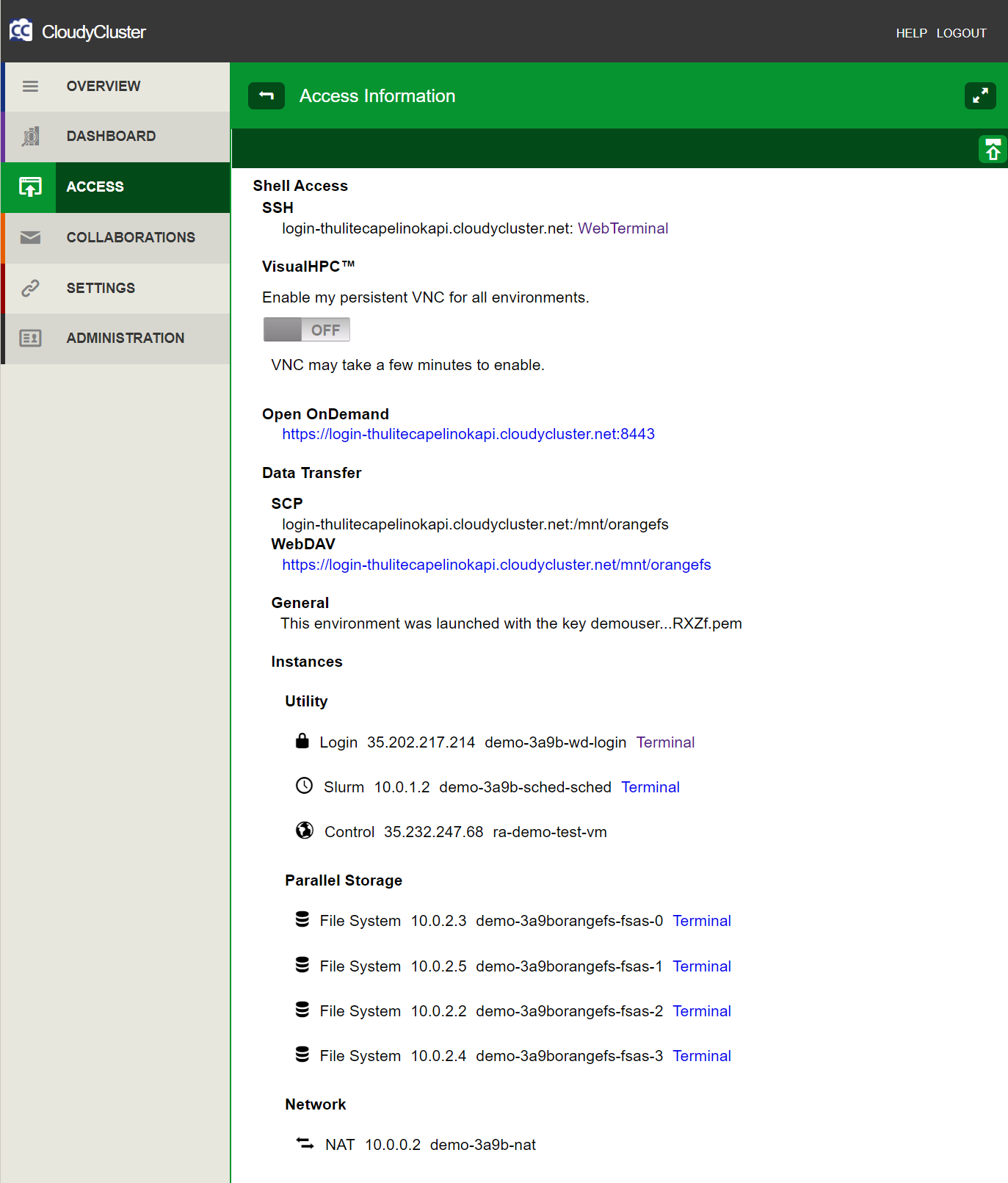The height and width of the screenshot is (1183, 1008).
Task: Open Terminal for demo-3a9b-sched-sched
Action: point(650,787)
